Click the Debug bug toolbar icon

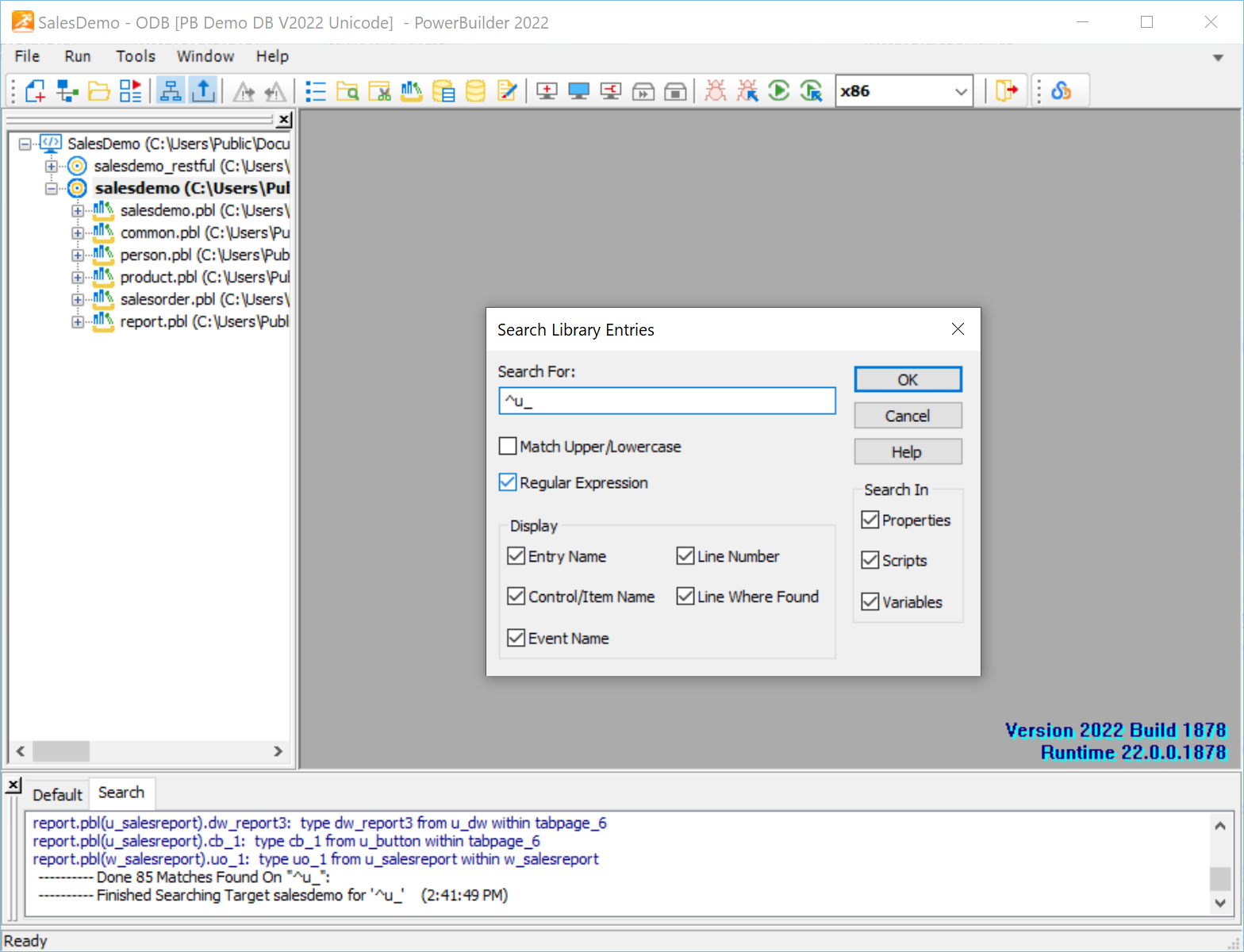pos(716,91)
